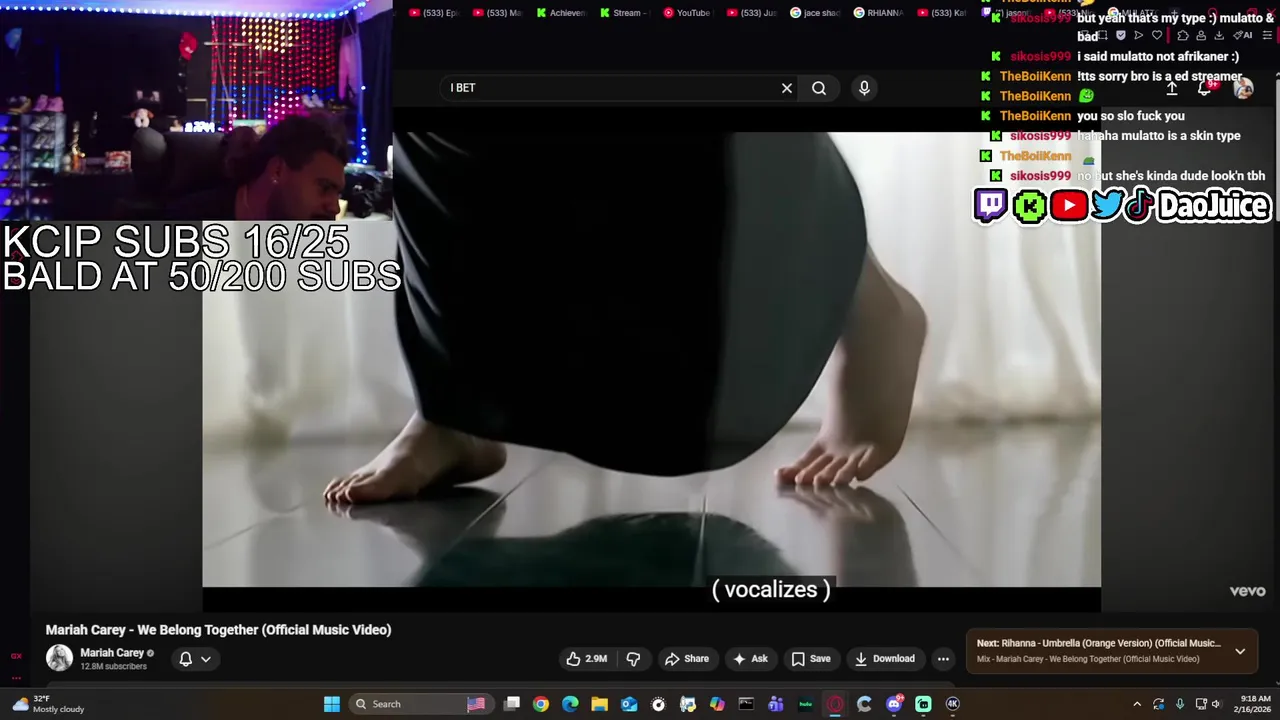This screenshot has height=720, width=1280.
Task: Launch Microsoft Edge from the taskbar
Action: coord(570,704)
